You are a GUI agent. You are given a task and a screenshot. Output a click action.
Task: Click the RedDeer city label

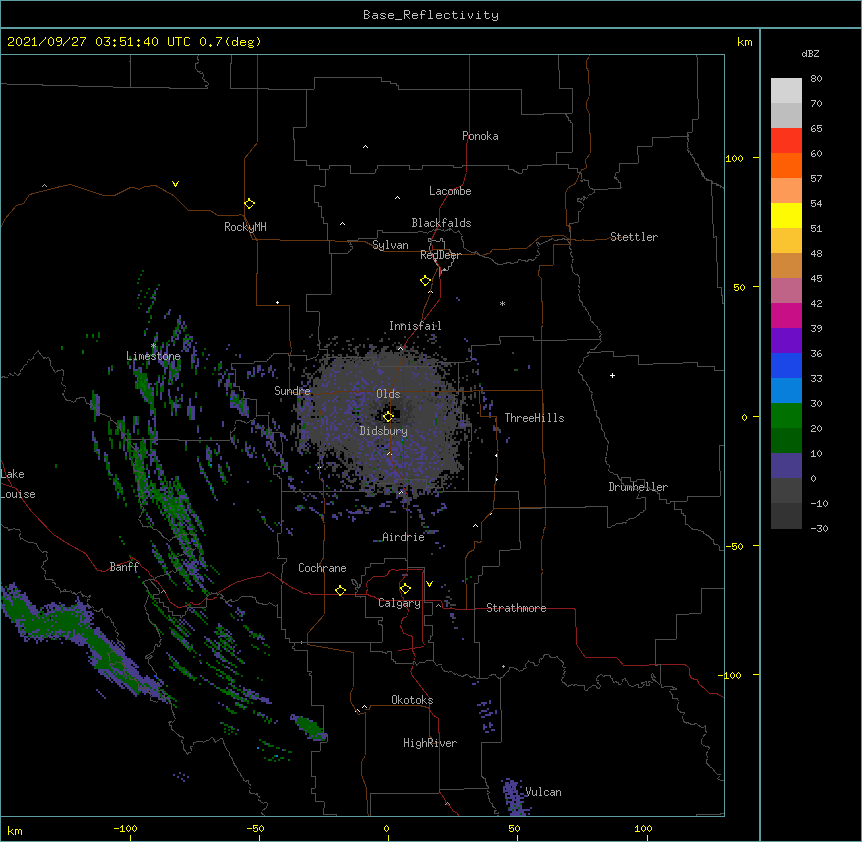click(x=440, y=255)
